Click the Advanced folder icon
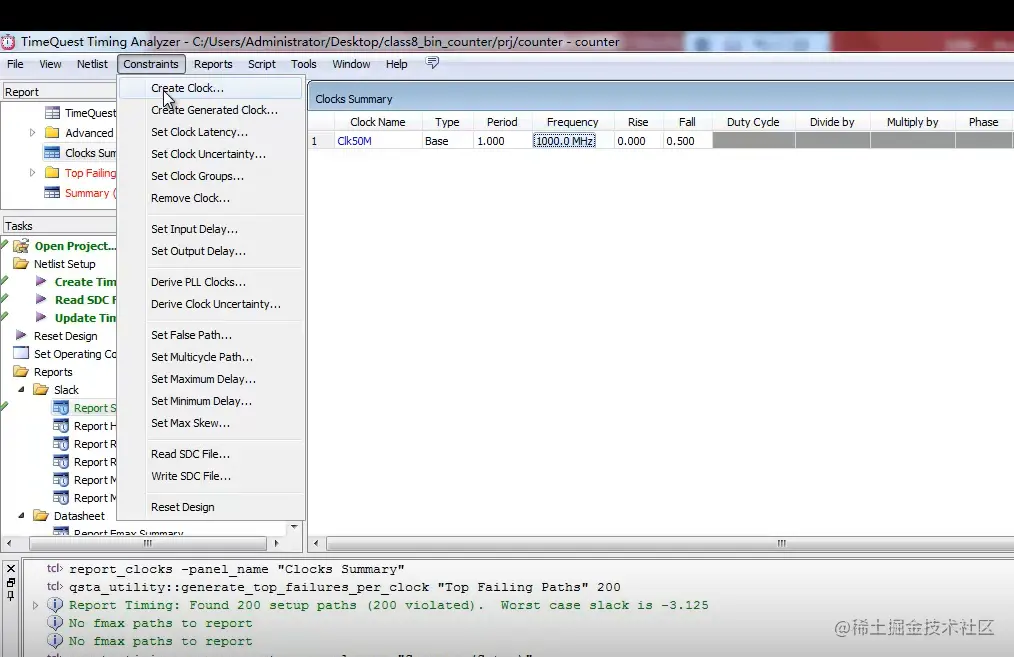This screenshot has height=657, width=1014. [x=52, y=133]
